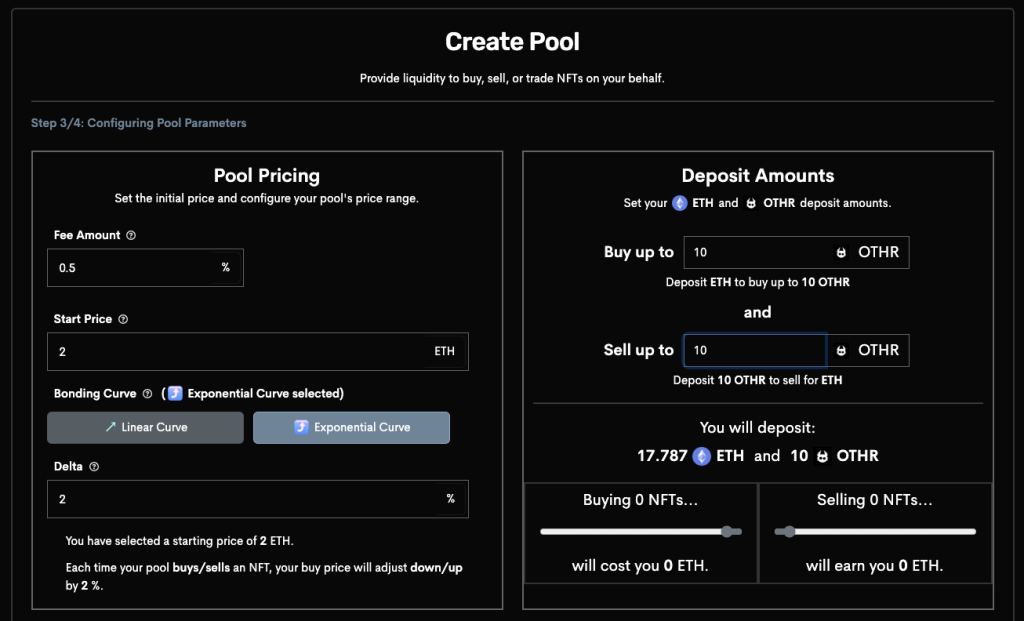Click the OTHR token icon in Sell field
The width and height of the screenshot is (1024, 621).
[841, 350]
